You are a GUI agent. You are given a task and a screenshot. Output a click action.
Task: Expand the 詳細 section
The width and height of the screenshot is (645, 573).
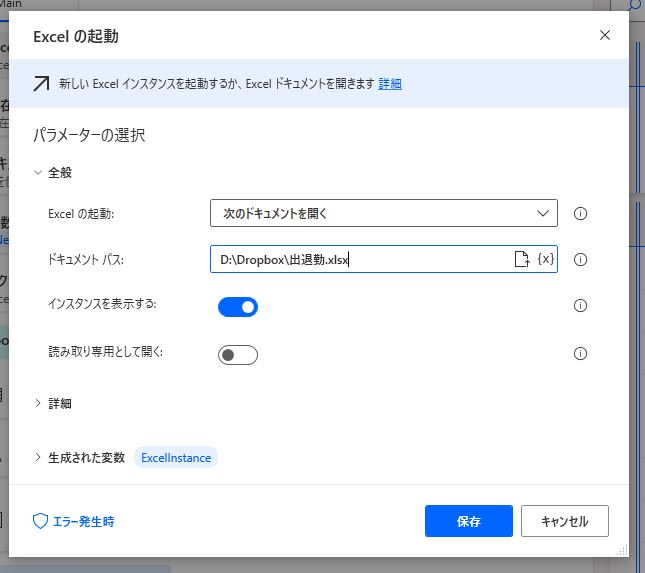[x=38, y=403]
